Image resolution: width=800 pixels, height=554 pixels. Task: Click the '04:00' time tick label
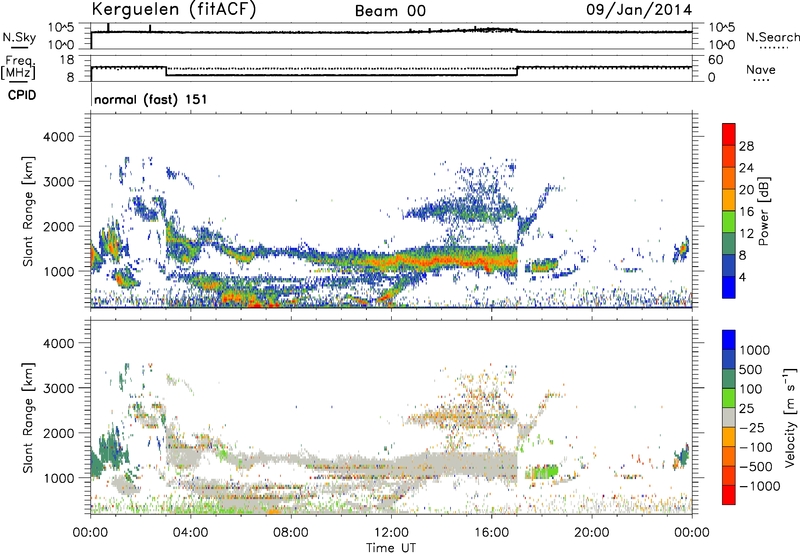click(190, 533)
